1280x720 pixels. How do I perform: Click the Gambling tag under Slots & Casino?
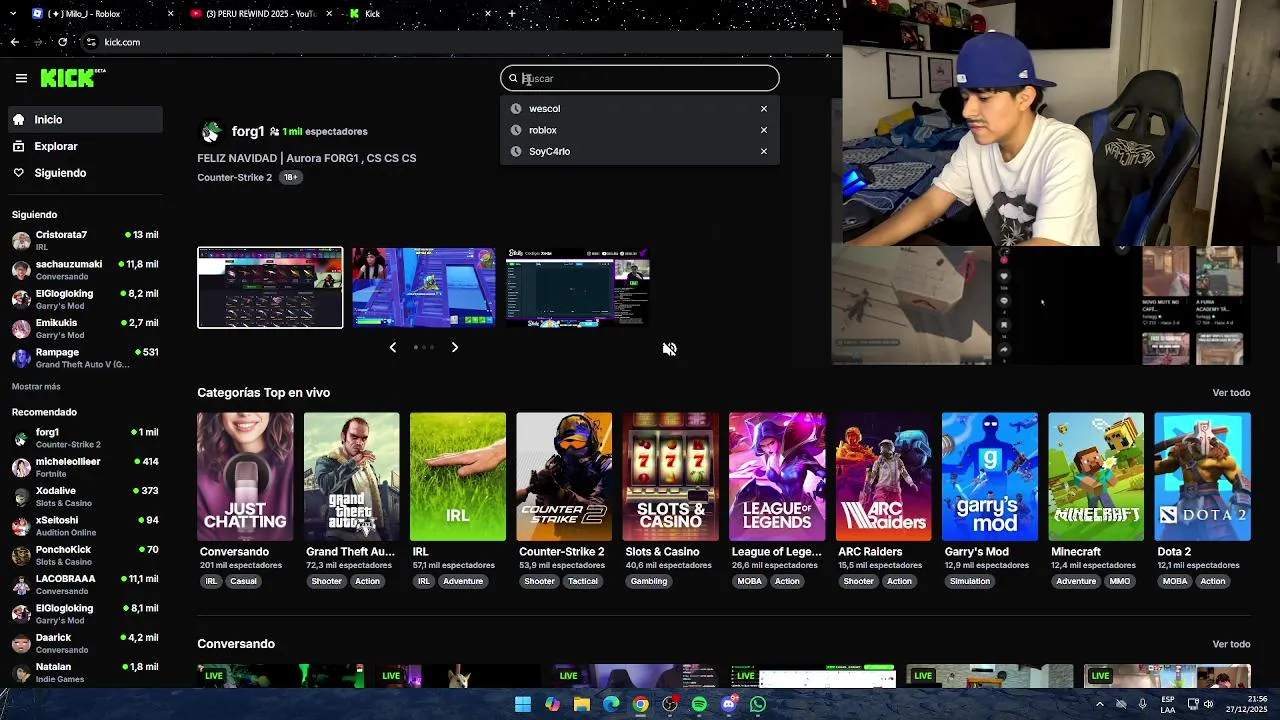click(x=649, y=581)
